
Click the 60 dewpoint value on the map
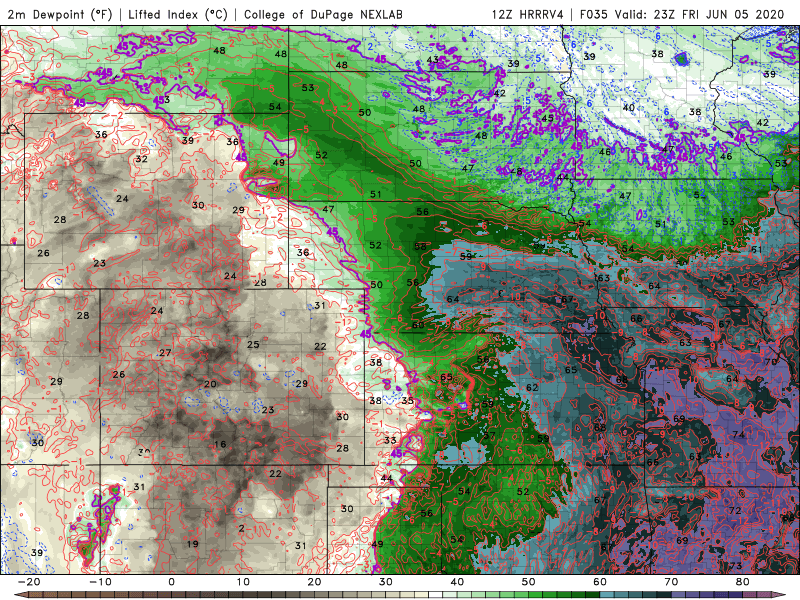418,325
